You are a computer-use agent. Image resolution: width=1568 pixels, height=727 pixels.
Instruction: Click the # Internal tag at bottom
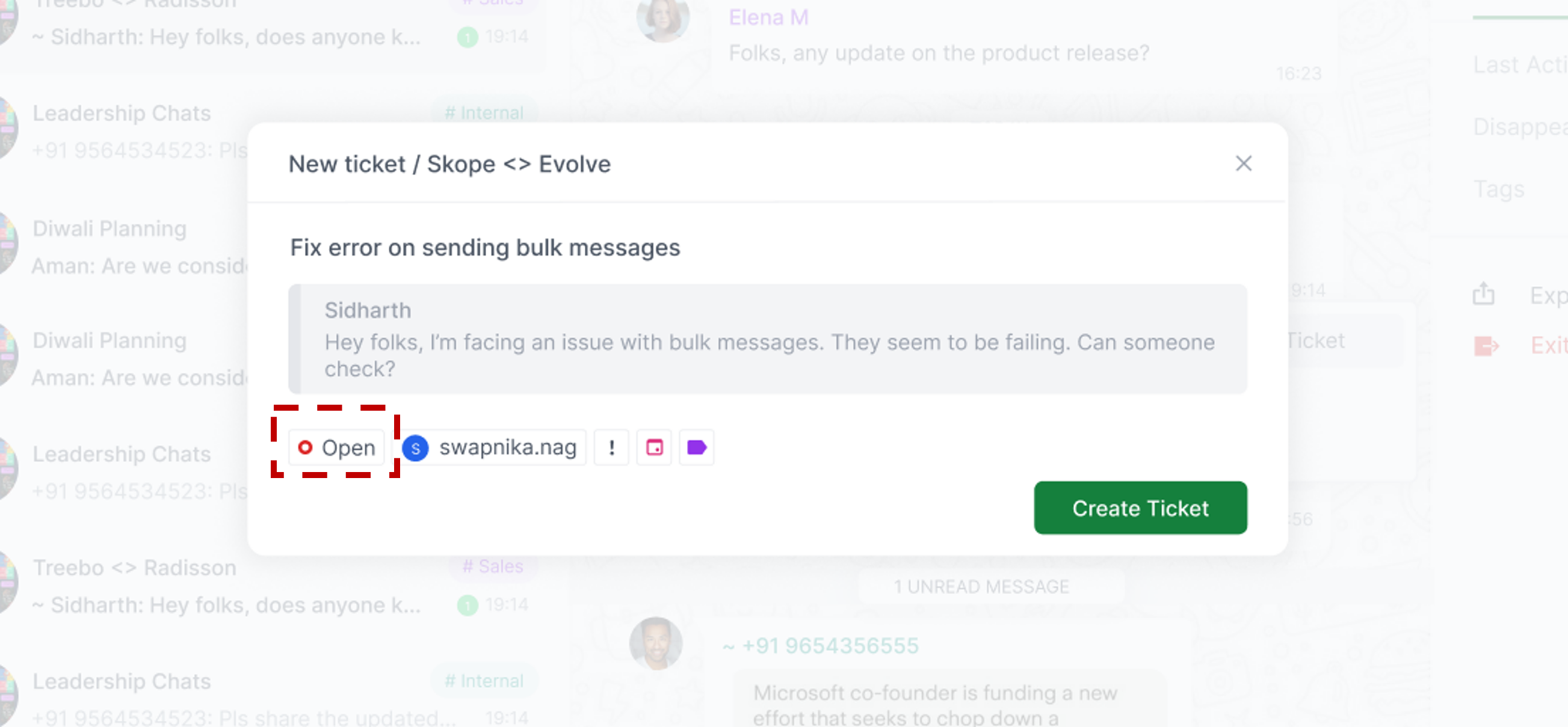pos(484,681)
